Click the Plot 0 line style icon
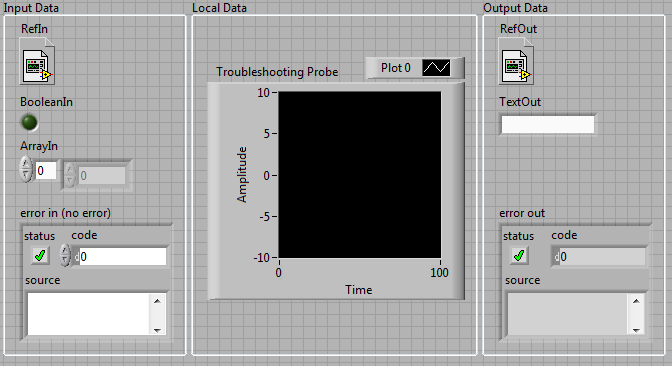 tap(436, 68)
